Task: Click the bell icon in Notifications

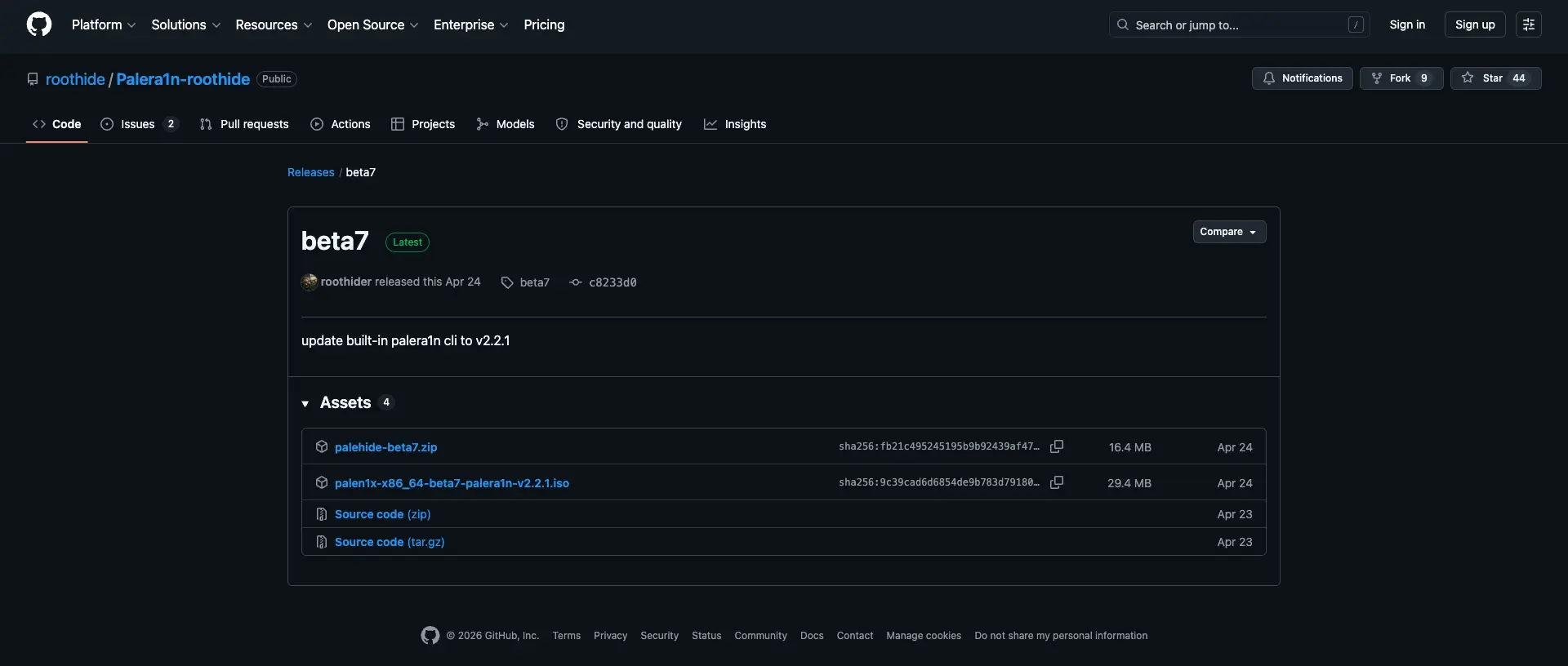Action: tap(1269, 78)
